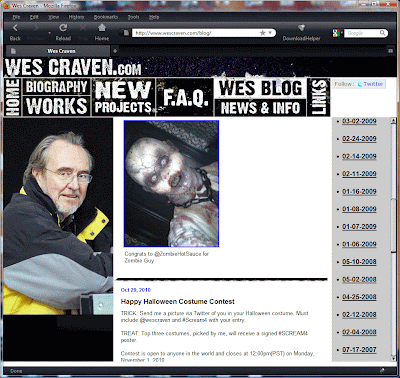
Task: Click the archive list scroll-up arrow
Action: [393, 121]
